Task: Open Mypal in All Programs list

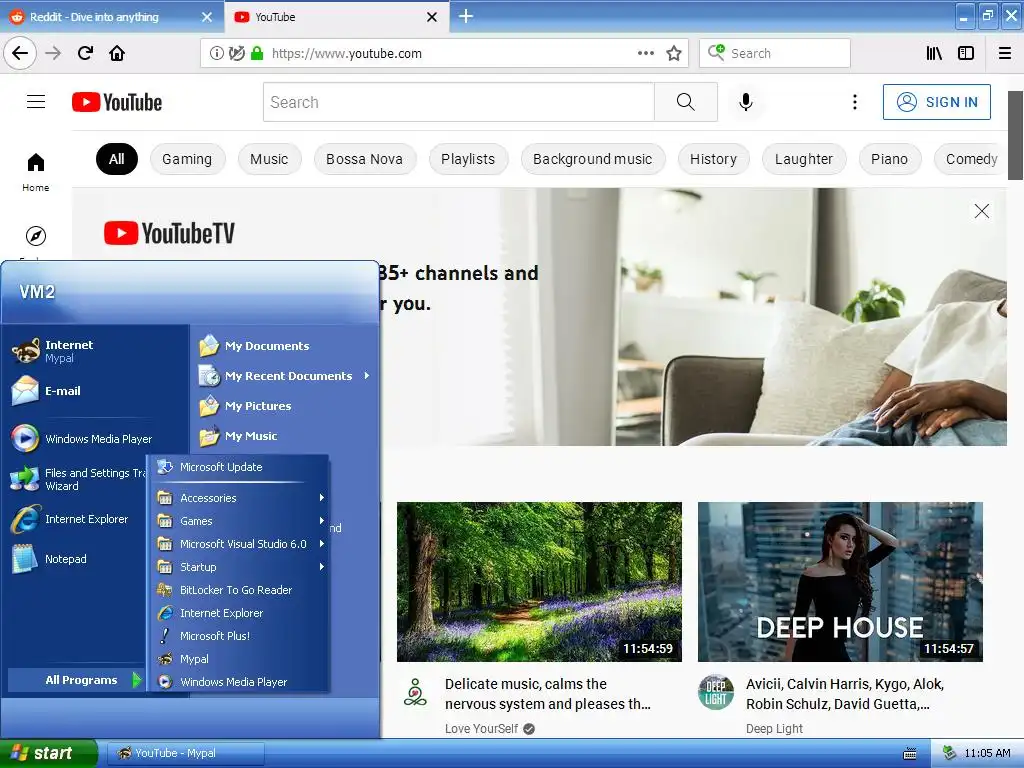Action: 240,659
